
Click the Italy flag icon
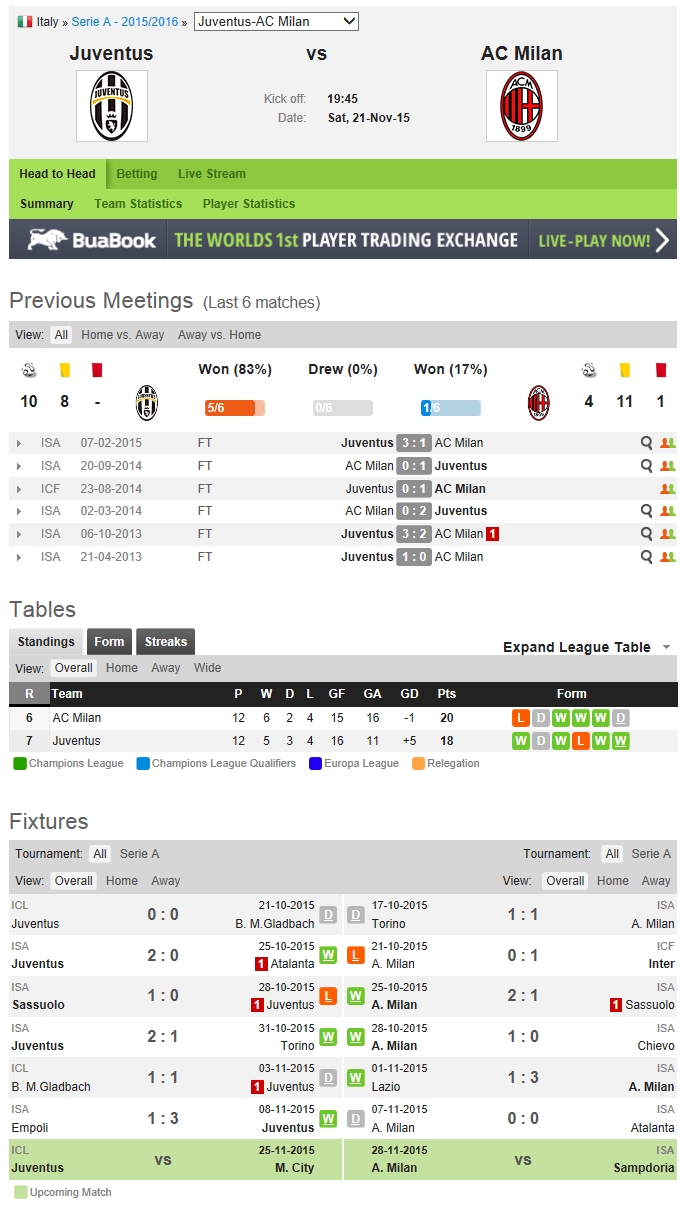click(x=25, y=22)
